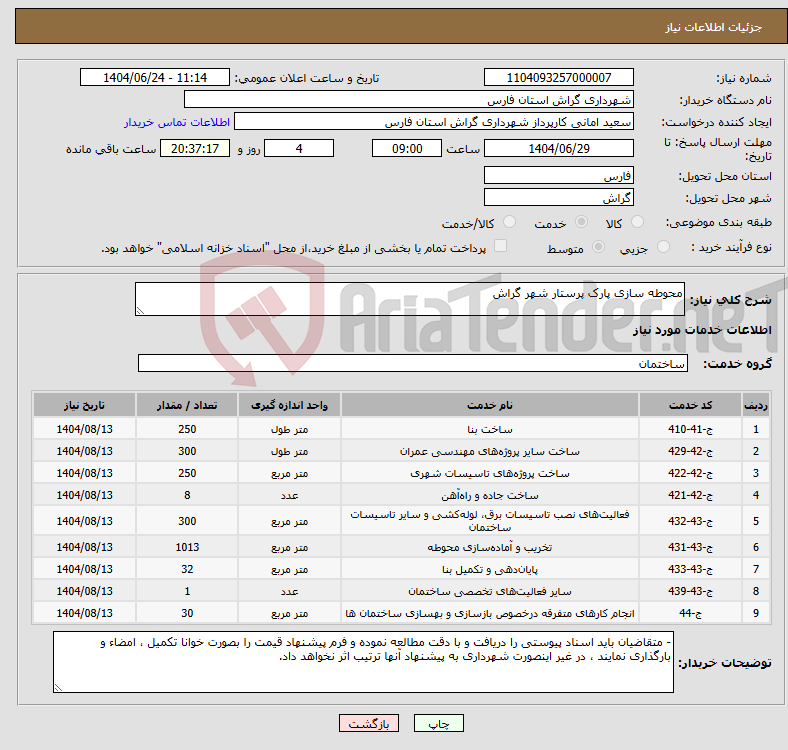Screen dimensions: 788x750
Task: Click the section heading اطلاعات خدمات مورد نیاز
Action: tap(702, 330)
